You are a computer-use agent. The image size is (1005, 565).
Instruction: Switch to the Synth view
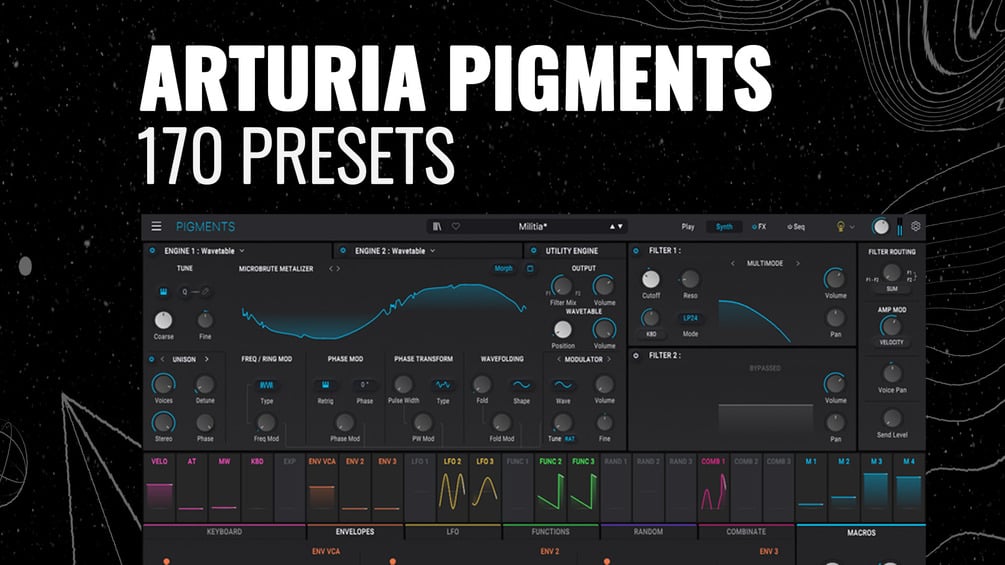pos(724,227)
